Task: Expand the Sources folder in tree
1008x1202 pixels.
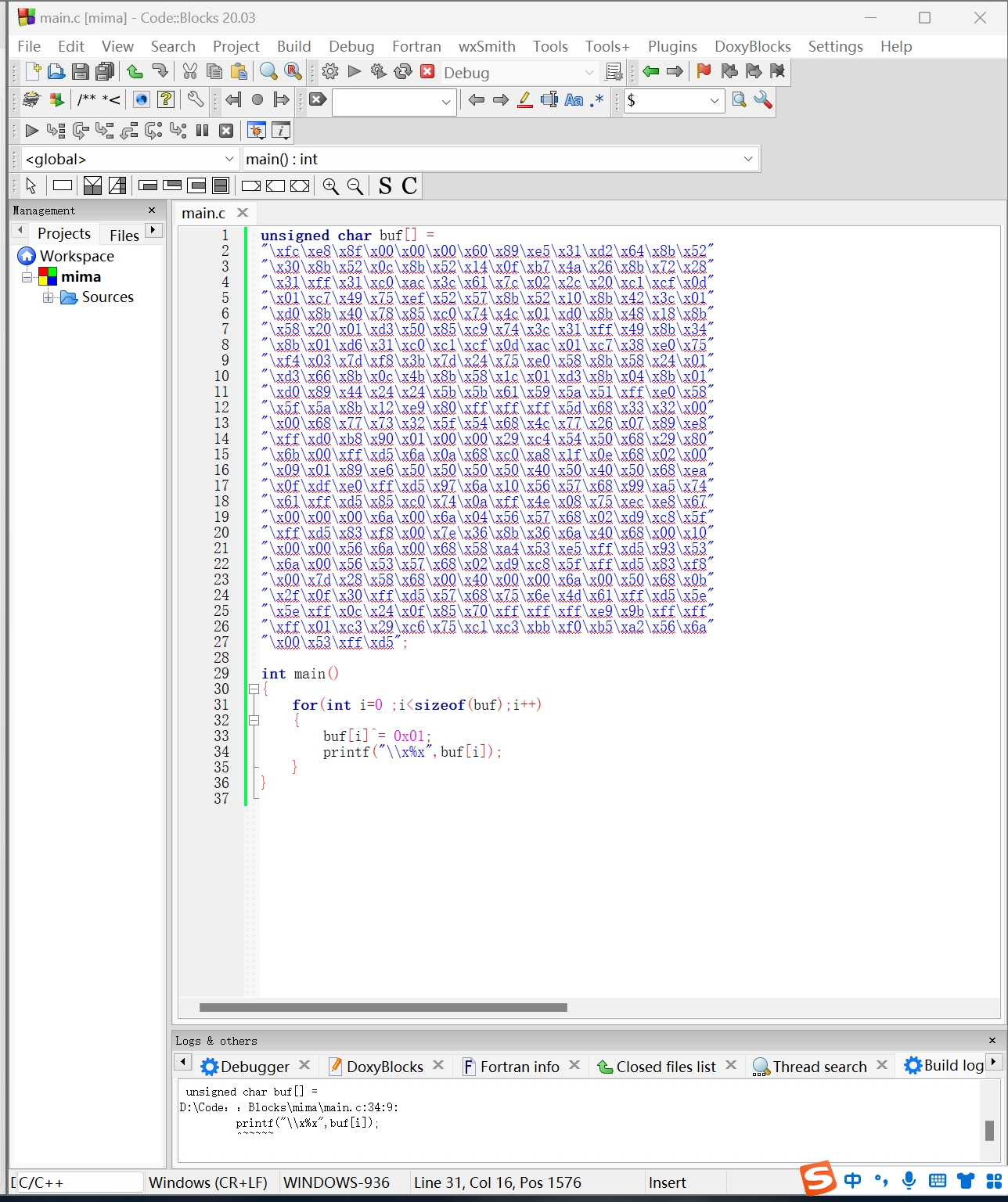Action: (49, 297)
